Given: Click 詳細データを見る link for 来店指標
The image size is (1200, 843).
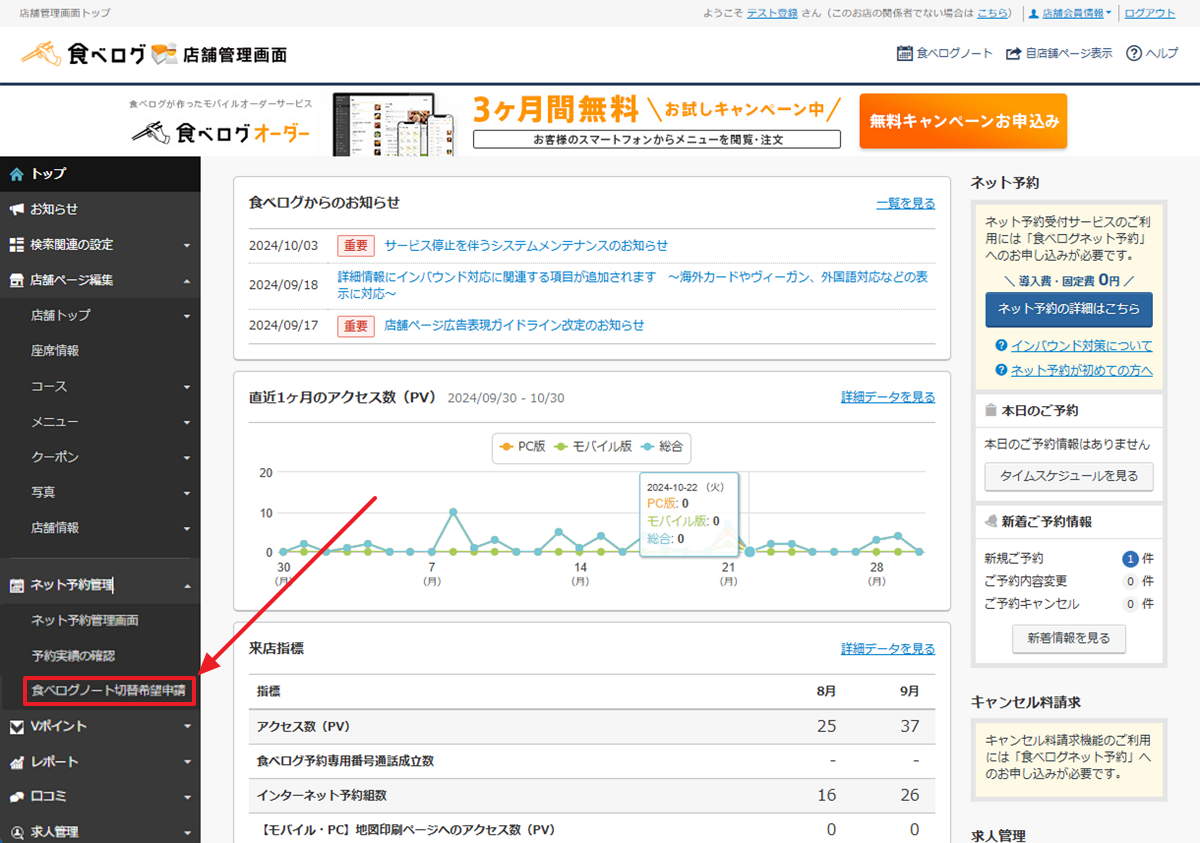Looking at the screenshot, I should pos(888,649).
